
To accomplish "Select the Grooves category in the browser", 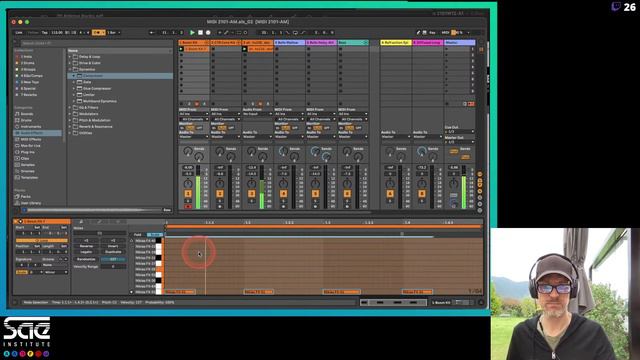I will pos(28,171).
